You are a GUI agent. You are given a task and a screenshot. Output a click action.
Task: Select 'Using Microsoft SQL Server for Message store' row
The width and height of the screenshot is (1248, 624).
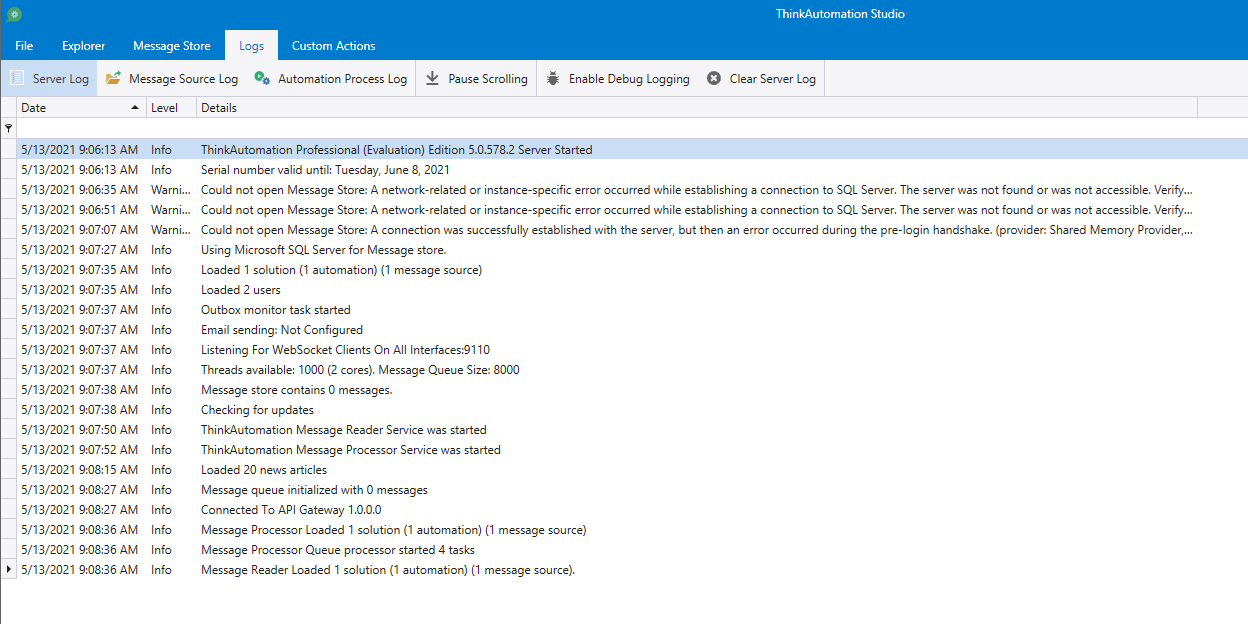pos(624,249)
